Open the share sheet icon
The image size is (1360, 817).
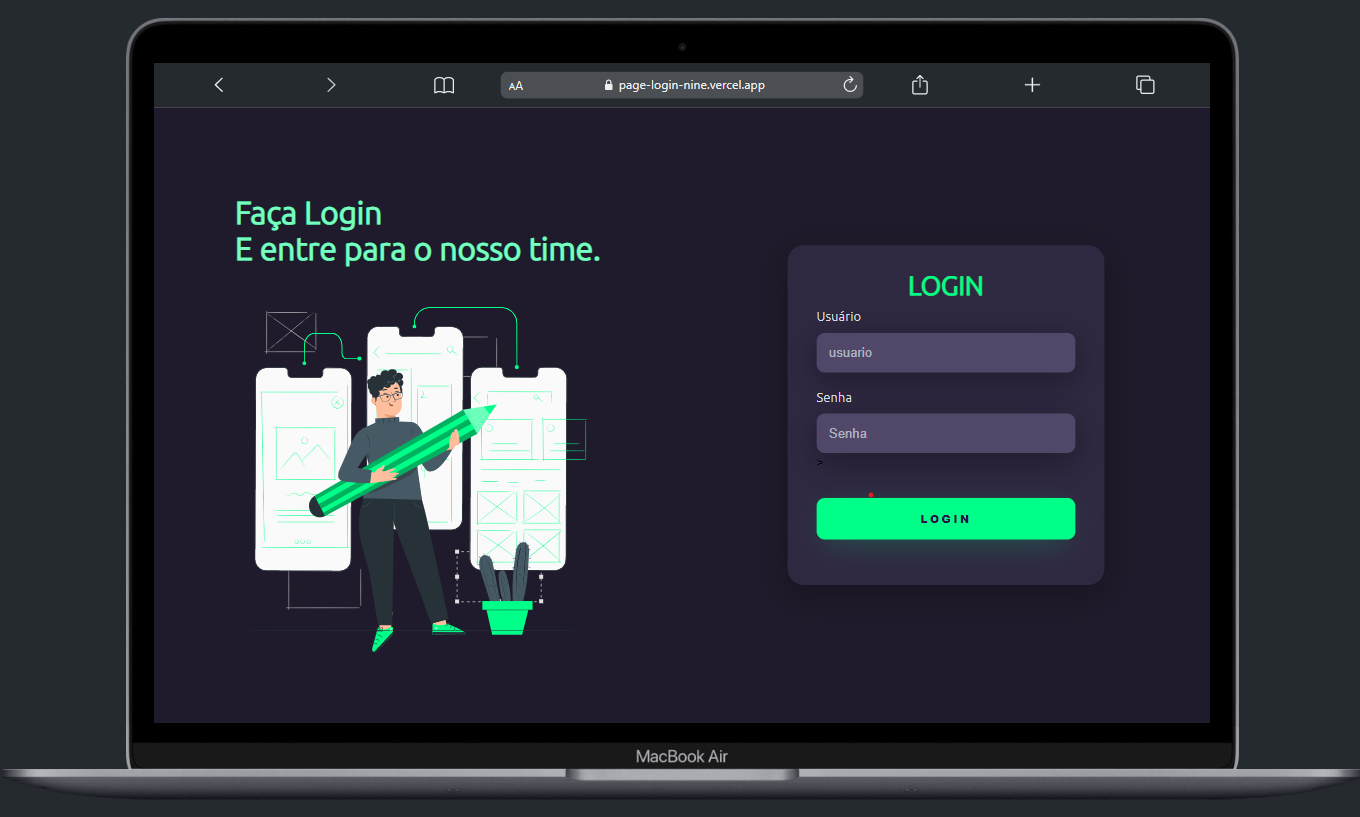(x=920, y=85)
